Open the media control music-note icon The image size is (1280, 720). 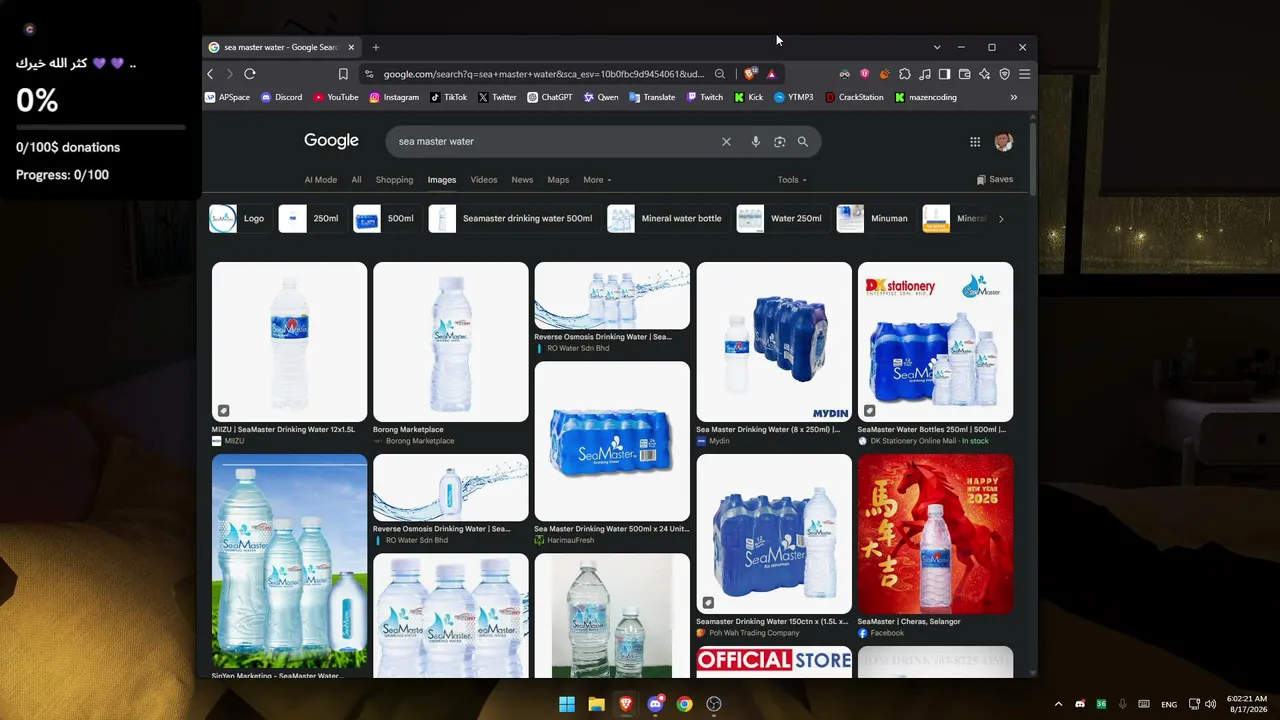pyautogui.click(x=925, y=74)
